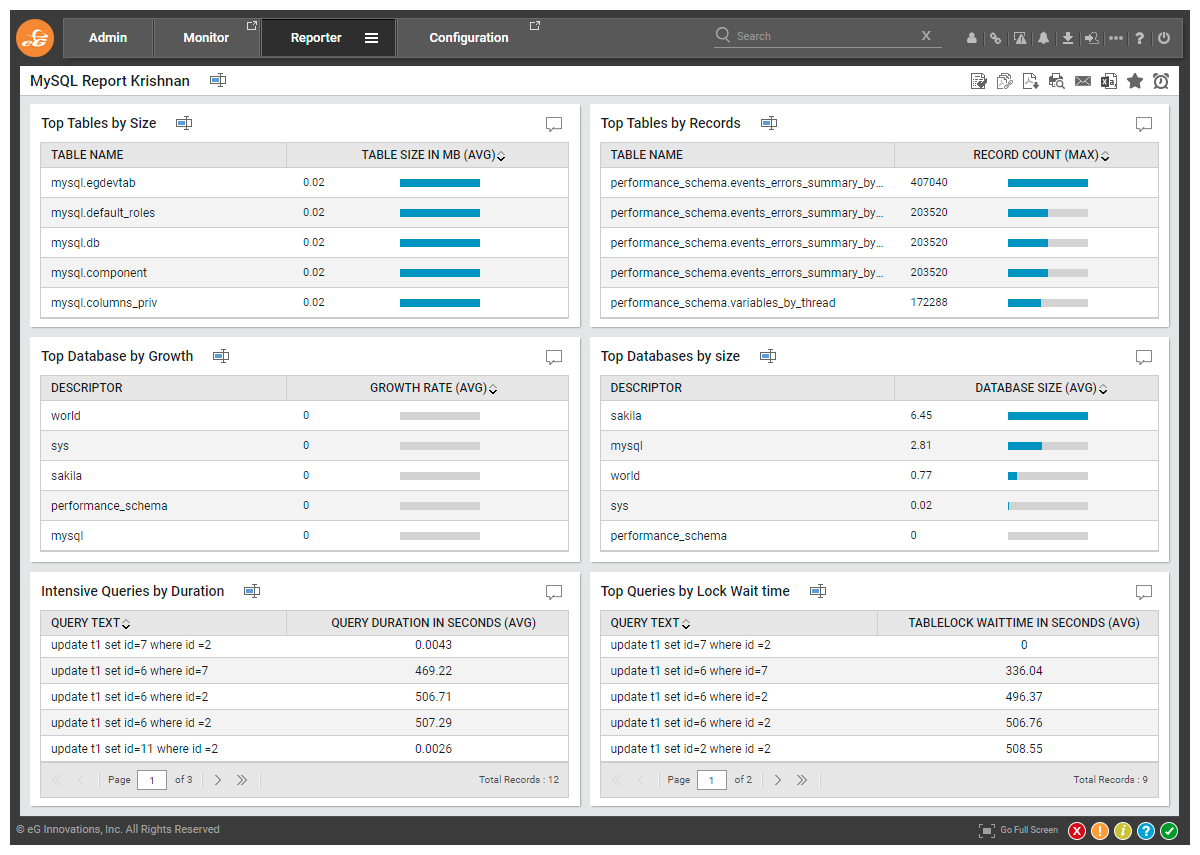The image size is (1200, 855).
Task: Click icon next to Top Database by Growth title
Action: (221, 356)
